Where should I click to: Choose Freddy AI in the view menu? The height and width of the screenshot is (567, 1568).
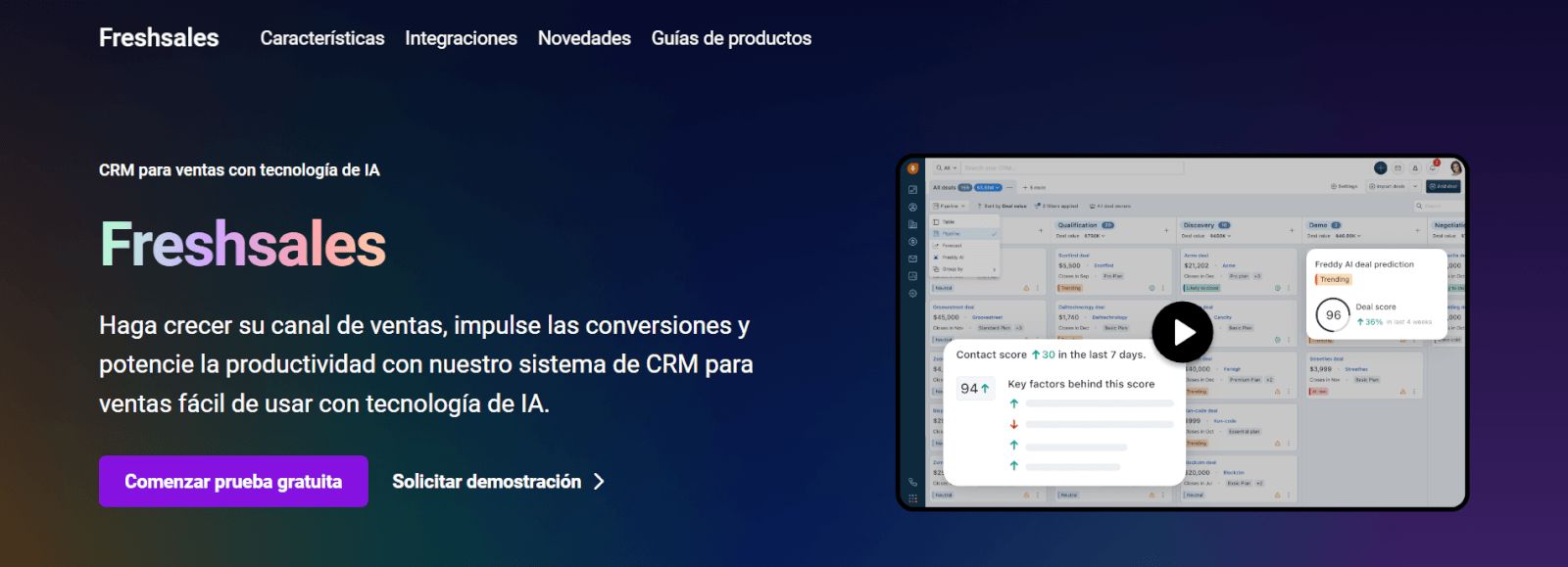coord(964,258)
